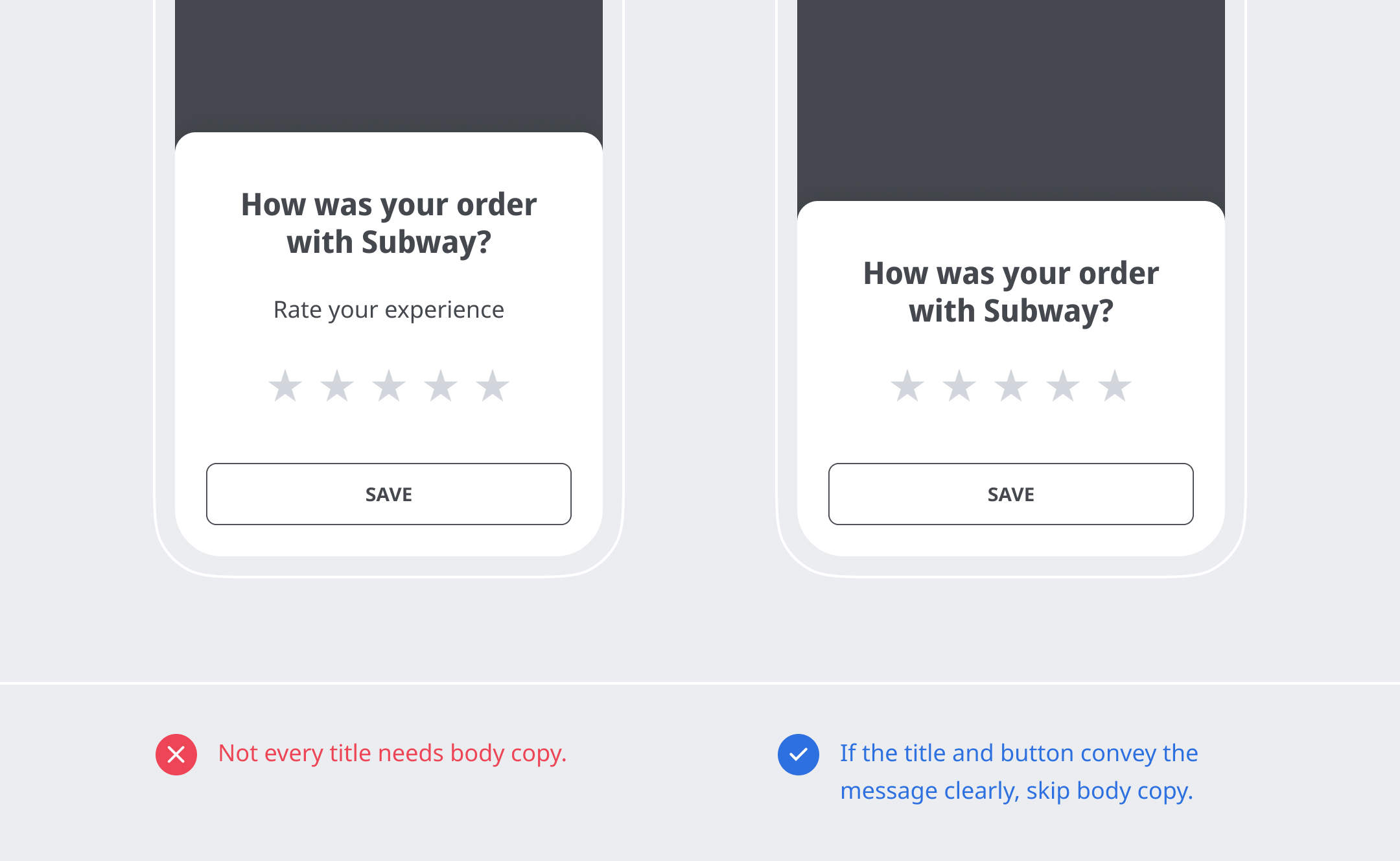The width and height of the screenshot is (1400, 861).
Task: Select the second star in the left dialog
Action: pyautogui.click(x=337, y=386)
